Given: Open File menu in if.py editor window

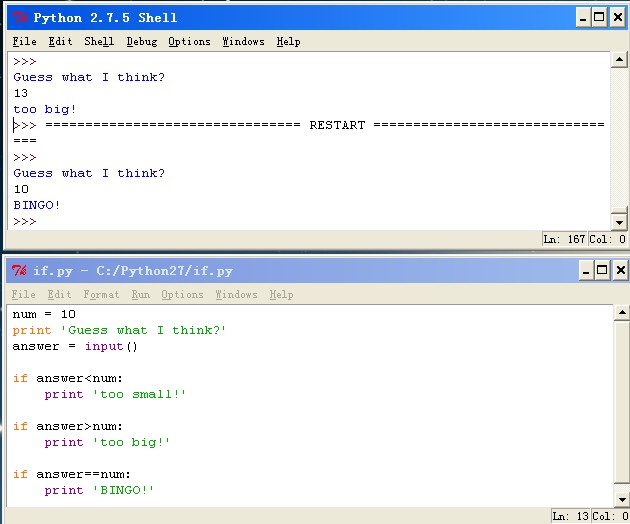Looking at the screenshot, I should (23, 295).
